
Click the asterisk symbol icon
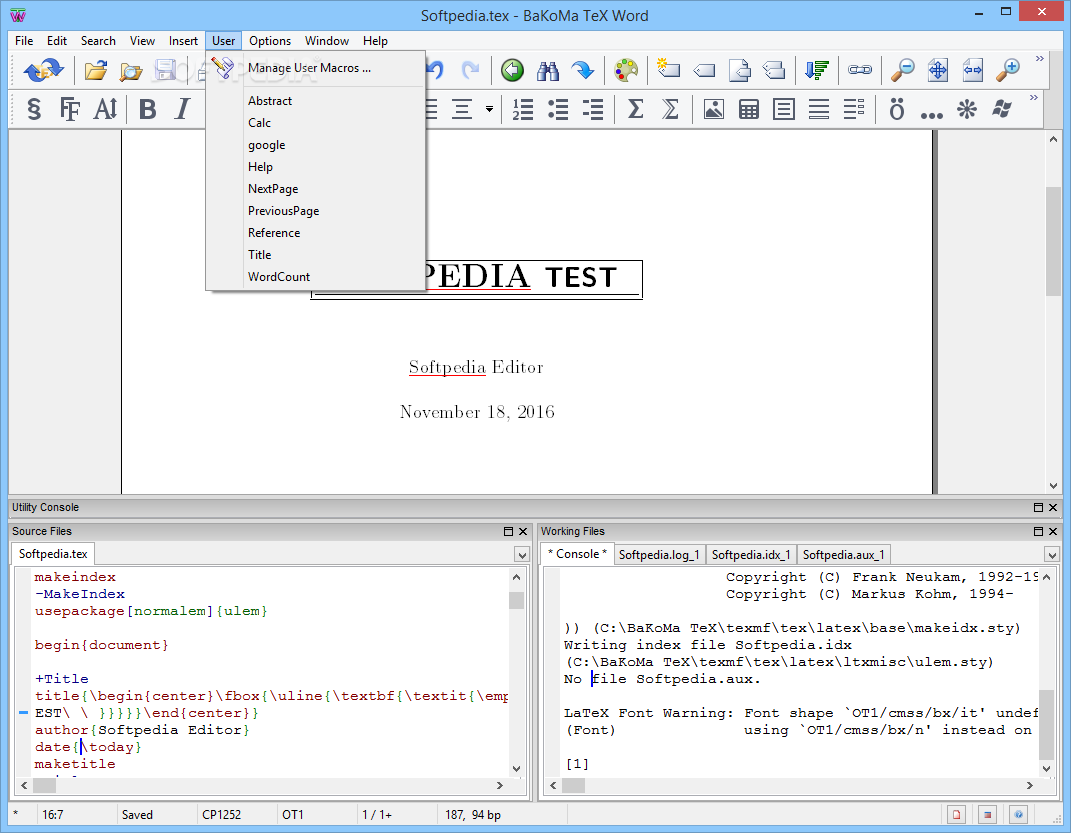point(966,109)
